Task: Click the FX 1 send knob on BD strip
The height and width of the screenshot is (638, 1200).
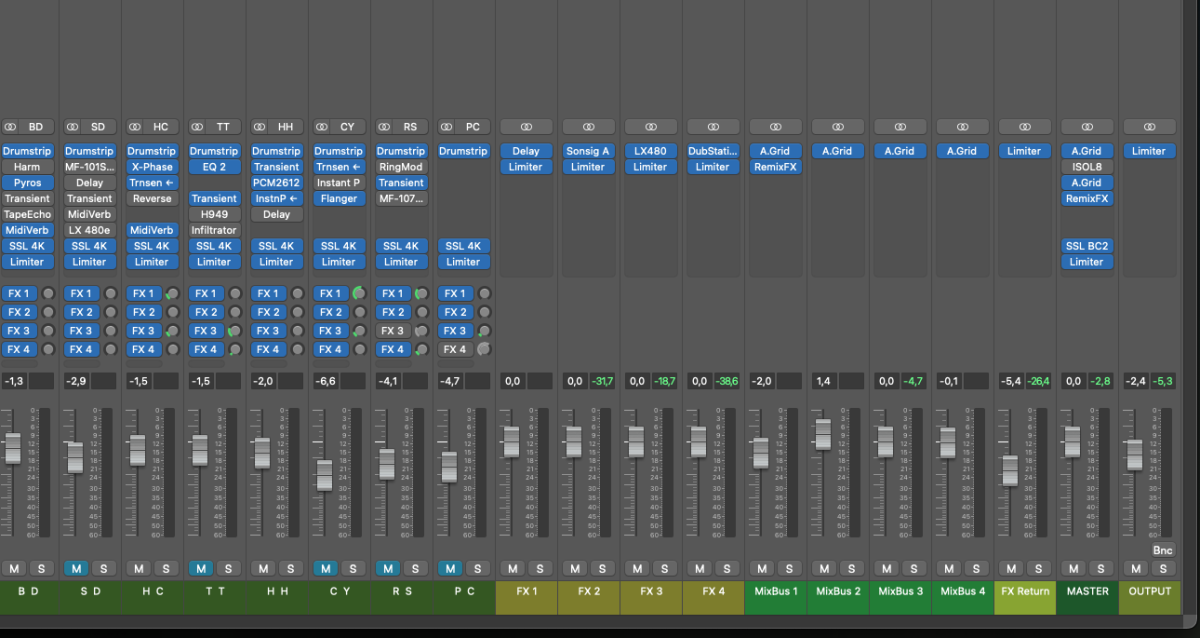Action: [47, 294]
